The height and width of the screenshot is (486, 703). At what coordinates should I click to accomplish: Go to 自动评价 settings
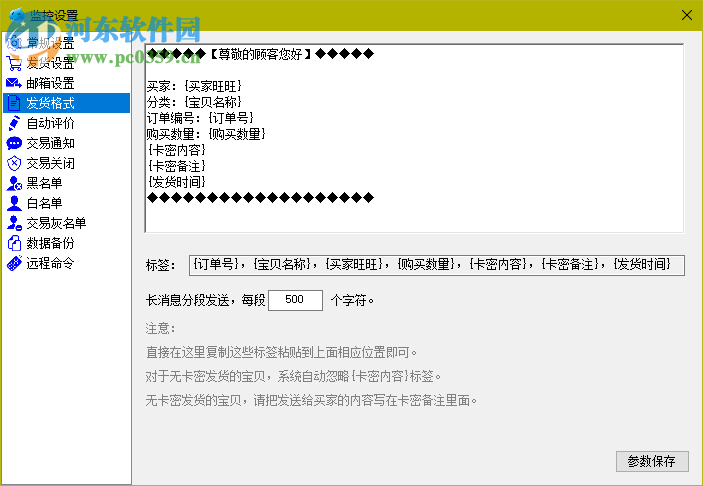(66, 123)
